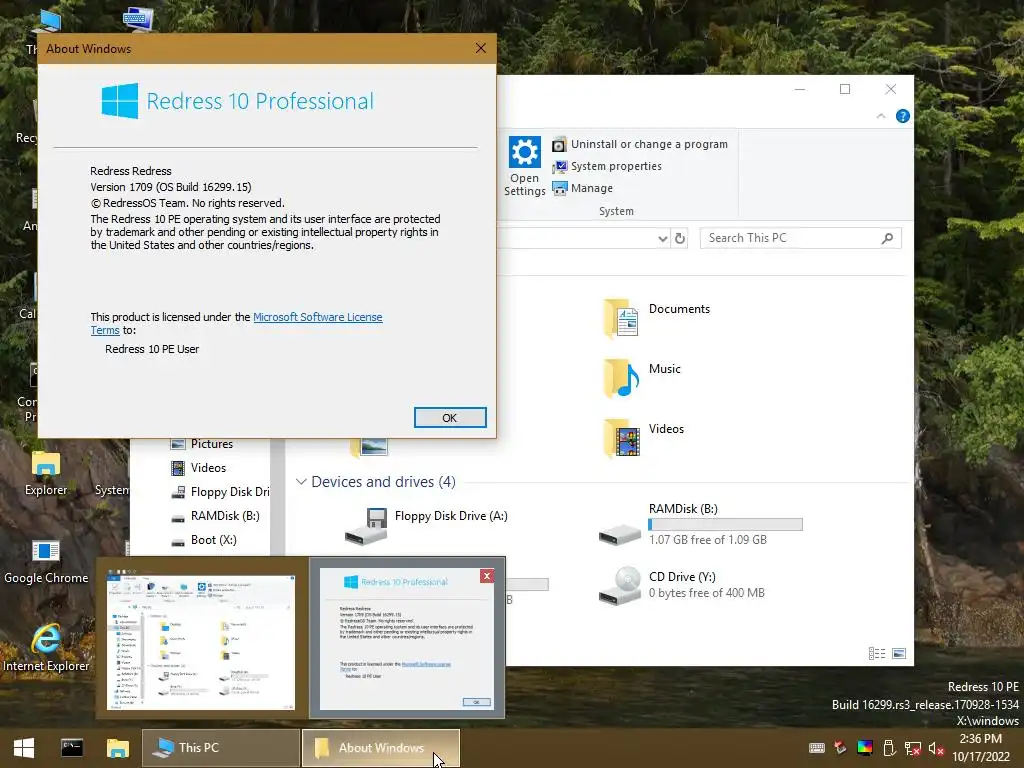Open the Documents folder icon
The image size is (1024, 768).
[620, 318]
